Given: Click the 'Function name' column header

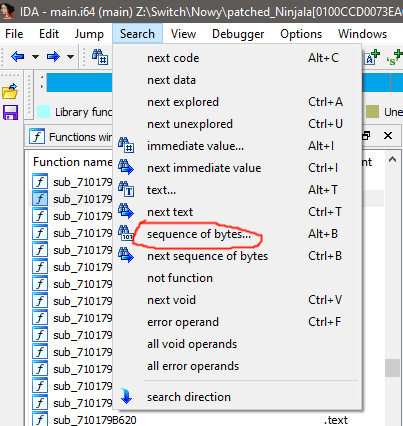Looking at the screenshot, I should [72, 162].
